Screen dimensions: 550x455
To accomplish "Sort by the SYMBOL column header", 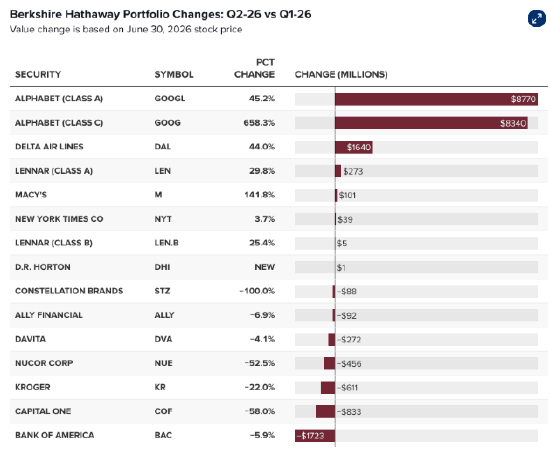I will point(174,74).
